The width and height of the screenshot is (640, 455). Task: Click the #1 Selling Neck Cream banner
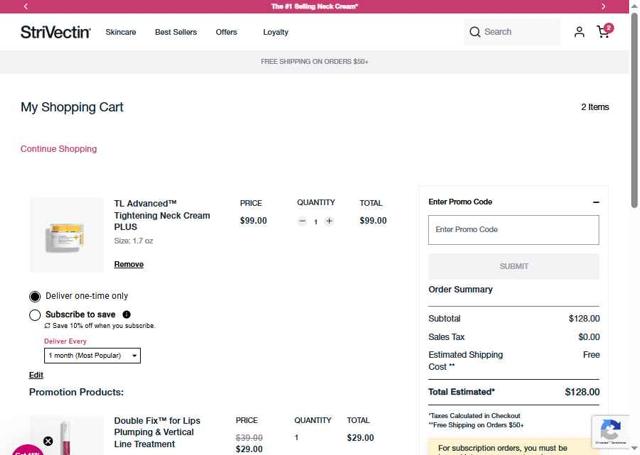[315, 6]
